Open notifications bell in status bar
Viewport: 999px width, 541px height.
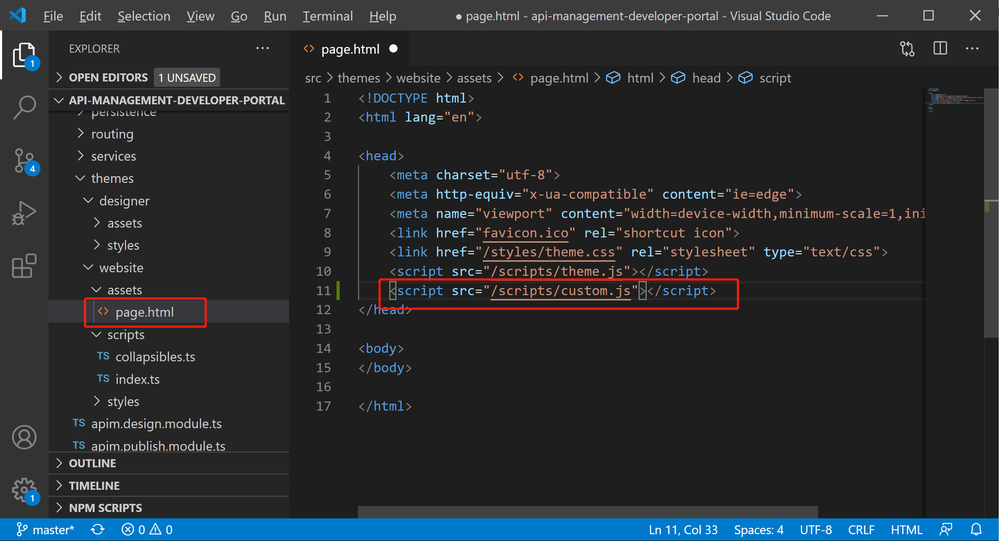pyautogui.click(x=976, y=530)
